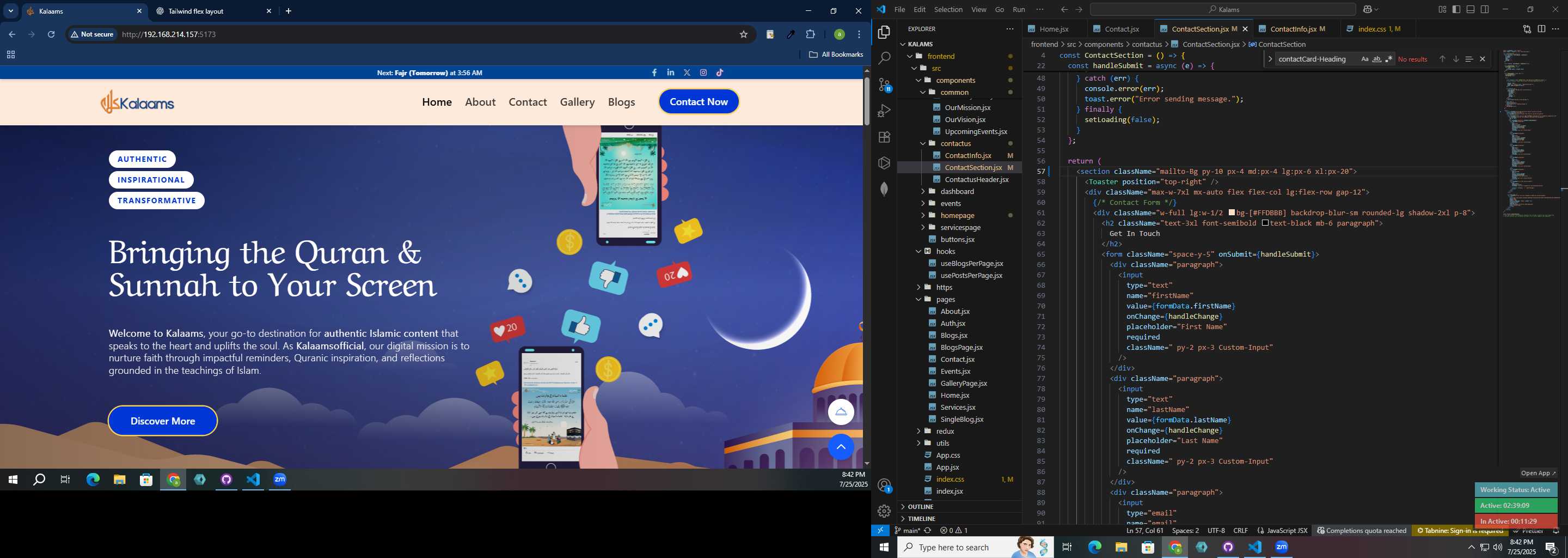Screen dimensions: 1568x558
Task: Open the About link in site nav
Action: (x=480, y=102)
